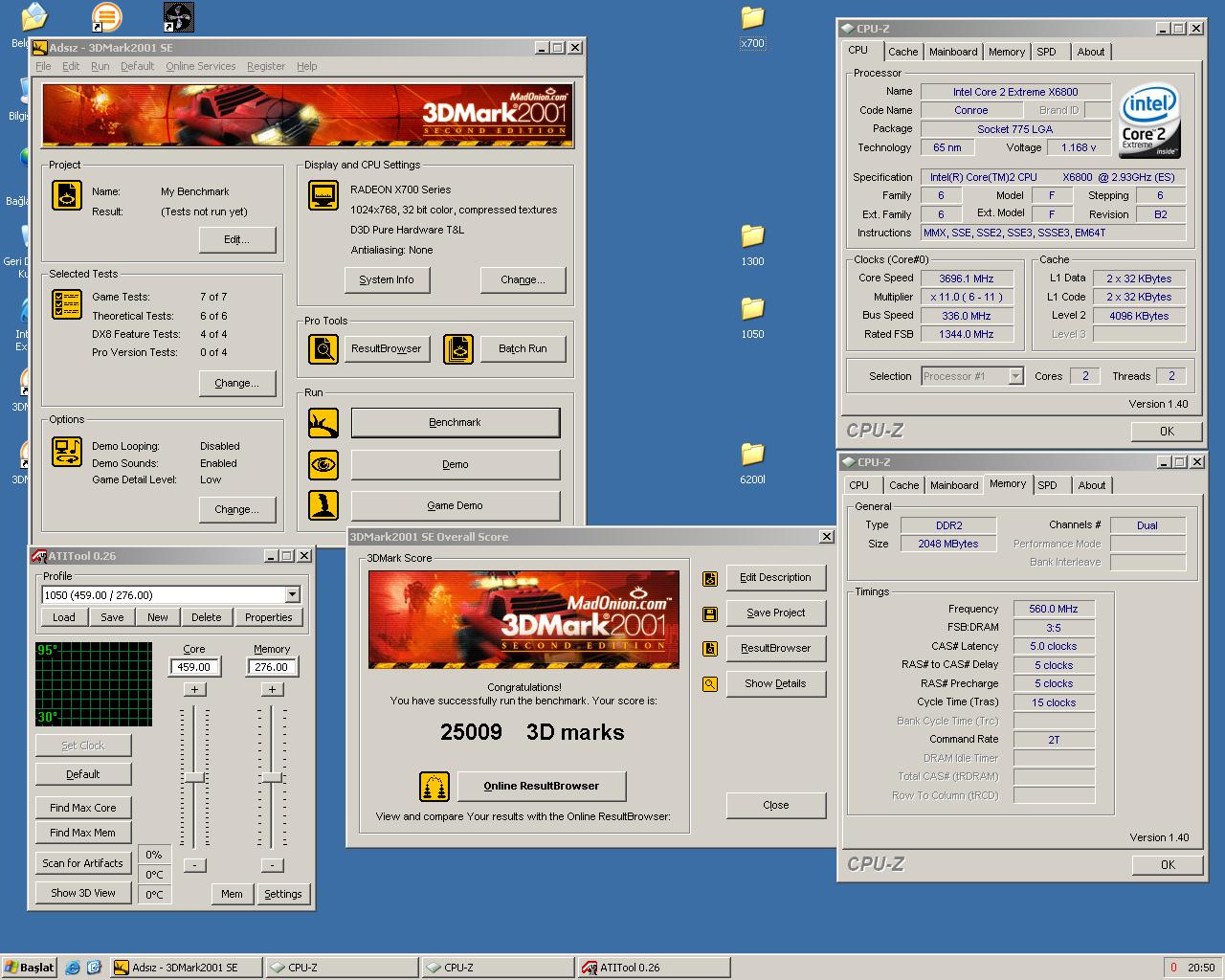Click the Selected Tests checklist icon
The width and height of the screenshot is (1225, 980).
point(66,304)
